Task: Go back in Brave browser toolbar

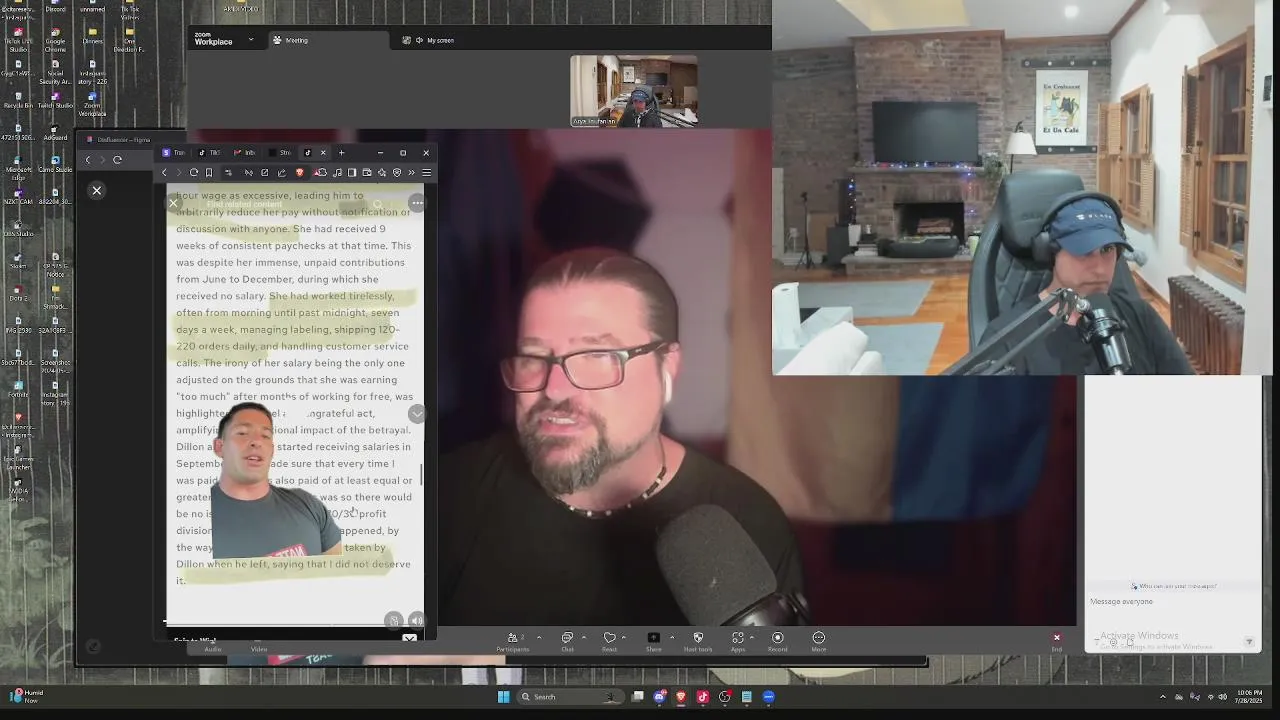Action: click(164, 172)
